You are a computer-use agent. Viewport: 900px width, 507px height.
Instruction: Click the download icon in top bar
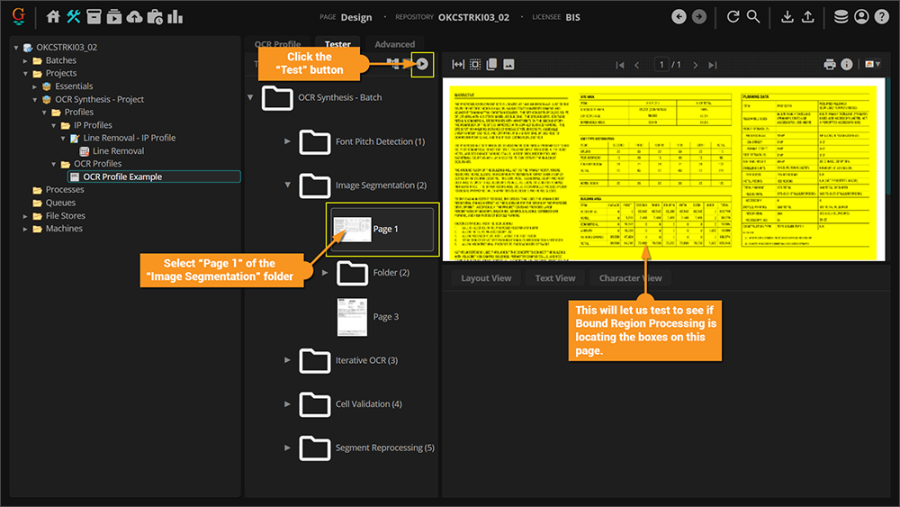(788, 17)
